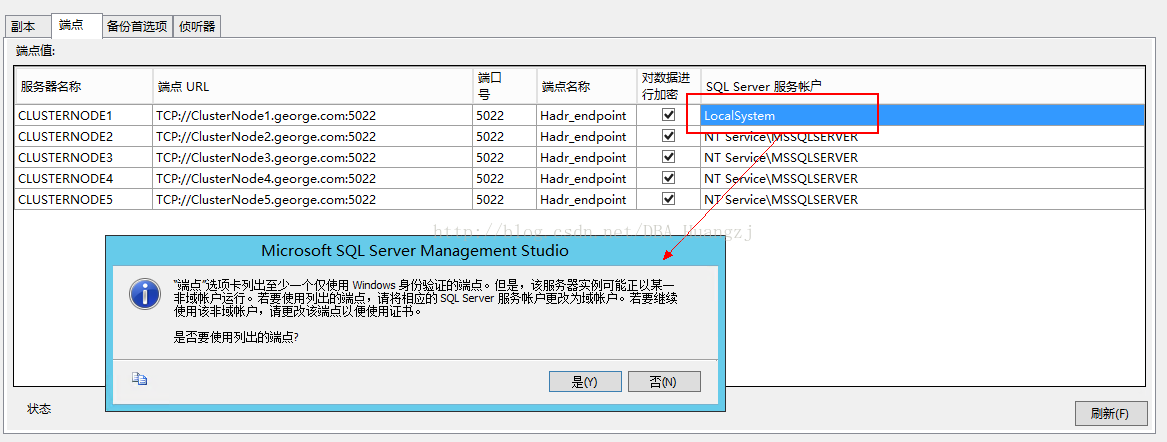The width and height of the screenshot is (1167, 442).
Task: Toggle encryption checkbox for CLUSTERNODE4
Action: click(x=668, y=178)
